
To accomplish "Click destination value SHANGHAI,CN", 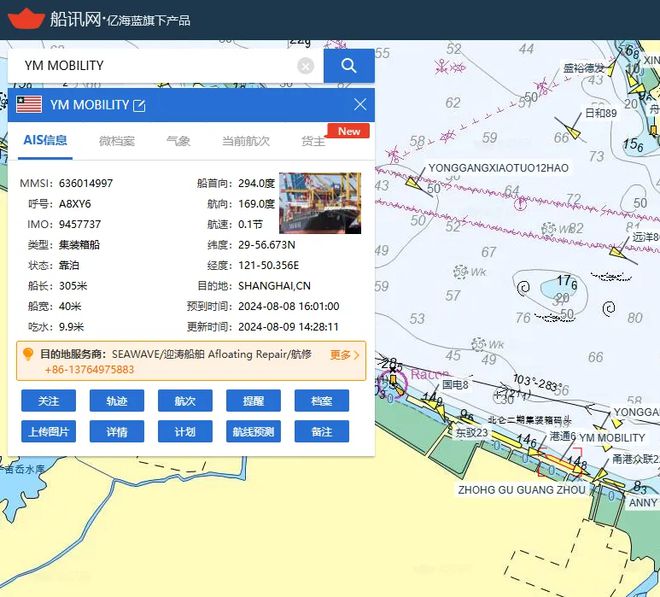I will tap(274, 286).
